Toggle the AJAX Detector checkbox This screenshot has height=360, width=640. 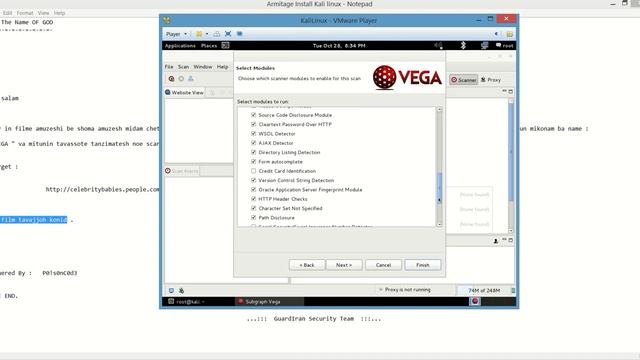click(253, 143)
